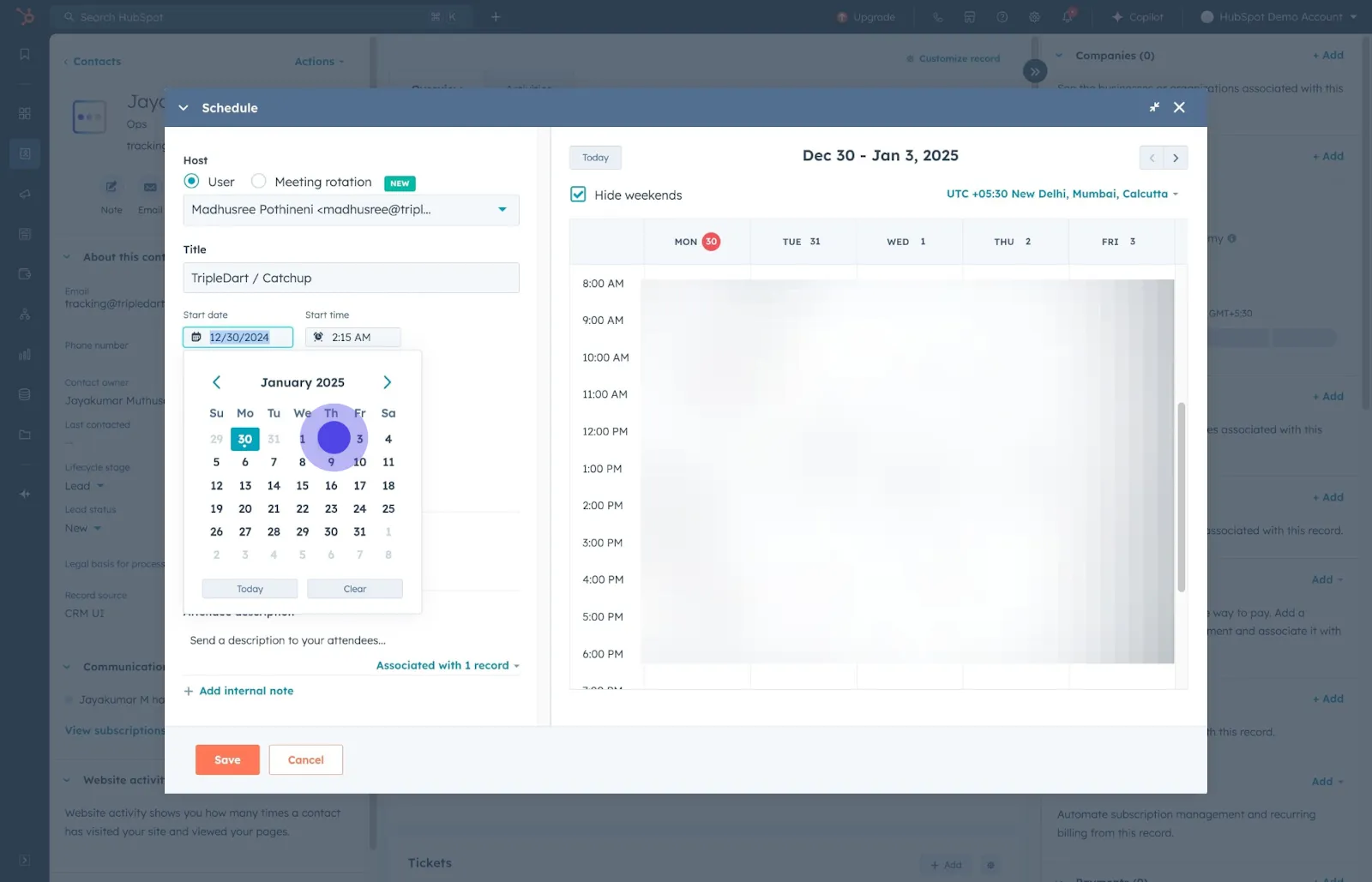The image size is (1372, 882).
Task: Click the clock icon in Start time
Action: [318, 337]
